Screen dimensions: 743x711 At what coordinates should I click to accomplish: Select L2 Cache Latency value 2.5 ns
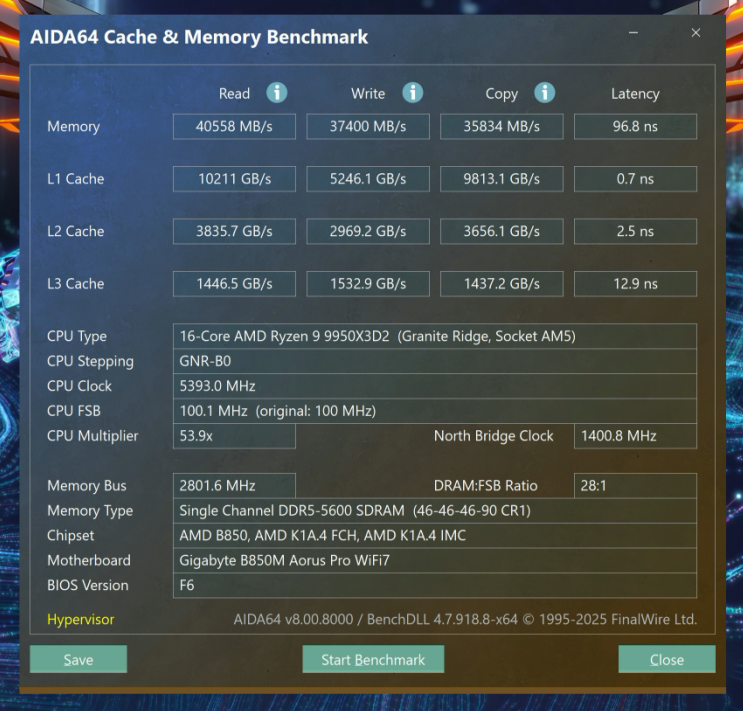coord(635,231)
